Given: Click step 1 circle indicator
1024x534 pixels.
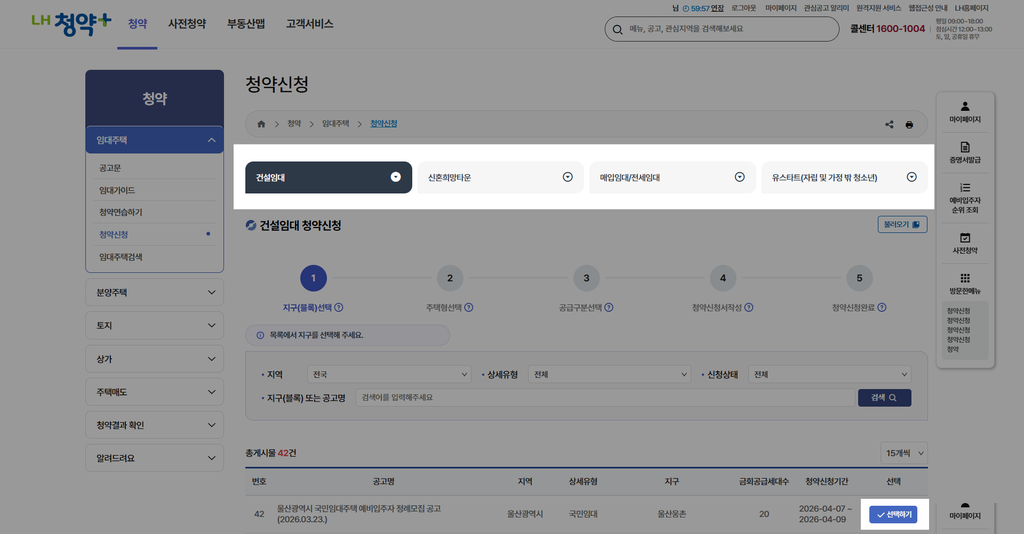Looking at the screenshot, I should (x=313, y=278).
